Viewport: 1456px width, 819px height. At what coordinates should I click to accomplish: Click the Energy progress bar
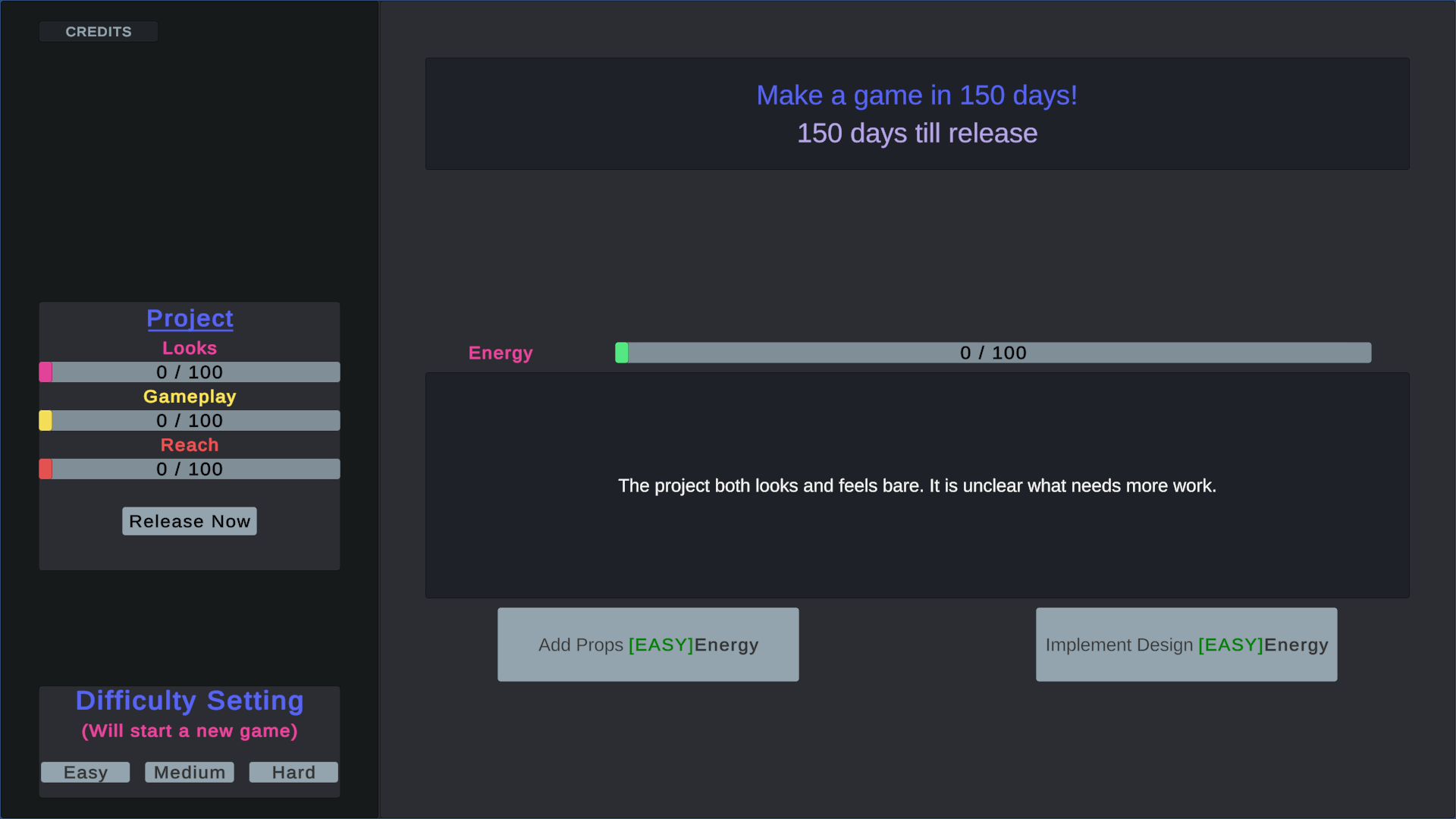click(992, 352)
